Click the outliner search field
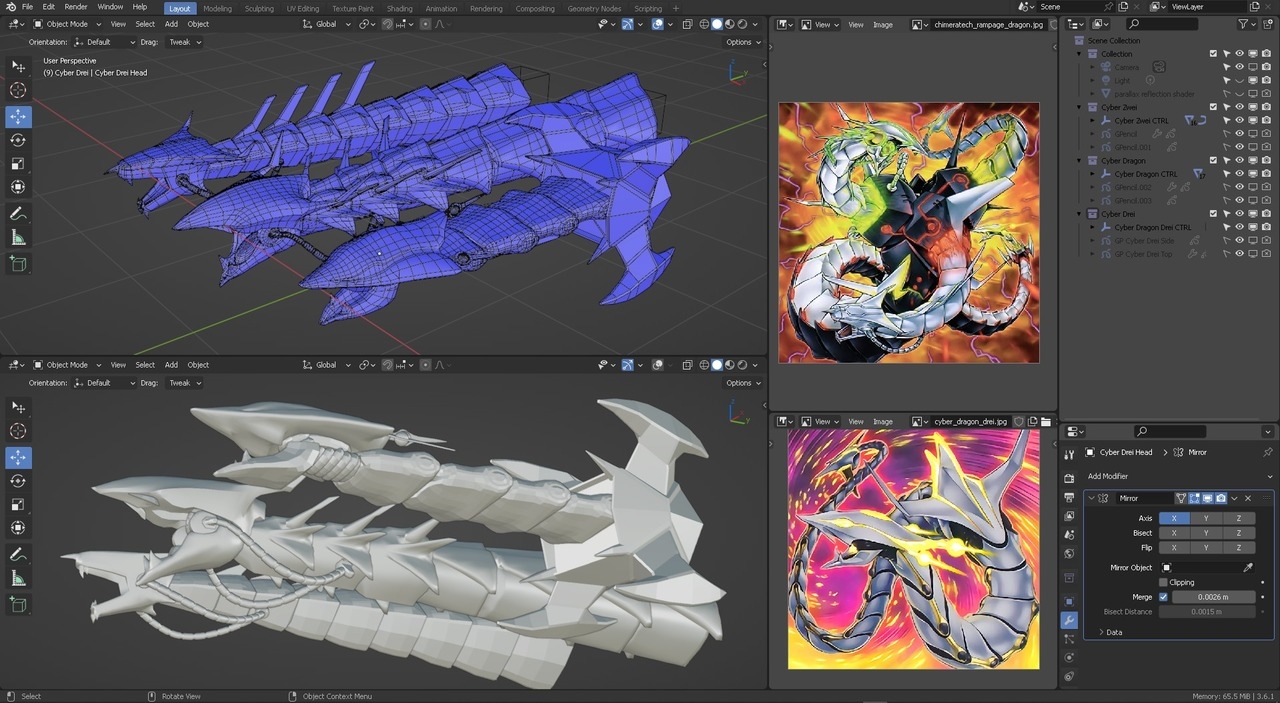 pos(1162,23)
